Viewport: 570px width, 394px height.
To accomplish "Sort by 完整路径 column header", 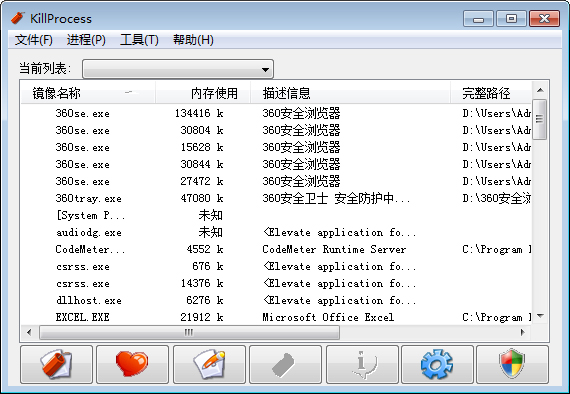I will [x=491, y=93].
